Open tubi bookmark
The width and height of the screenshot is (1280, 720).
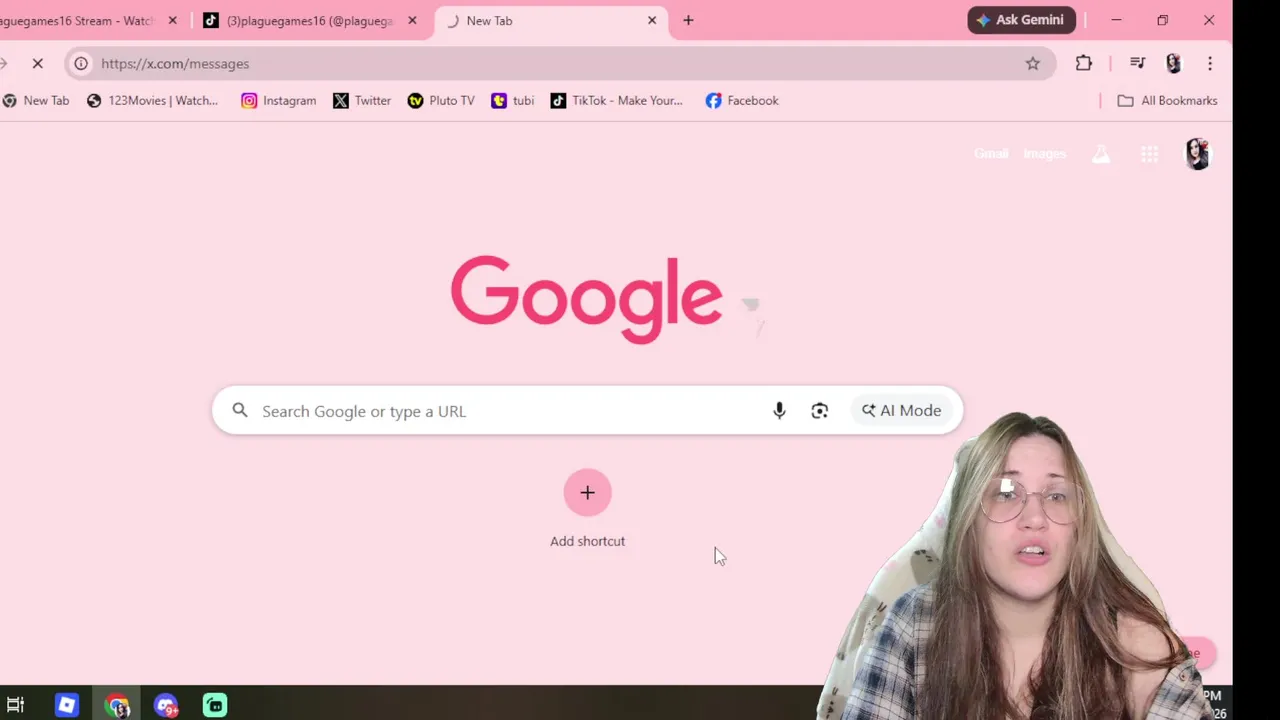[x=513, y=100]
